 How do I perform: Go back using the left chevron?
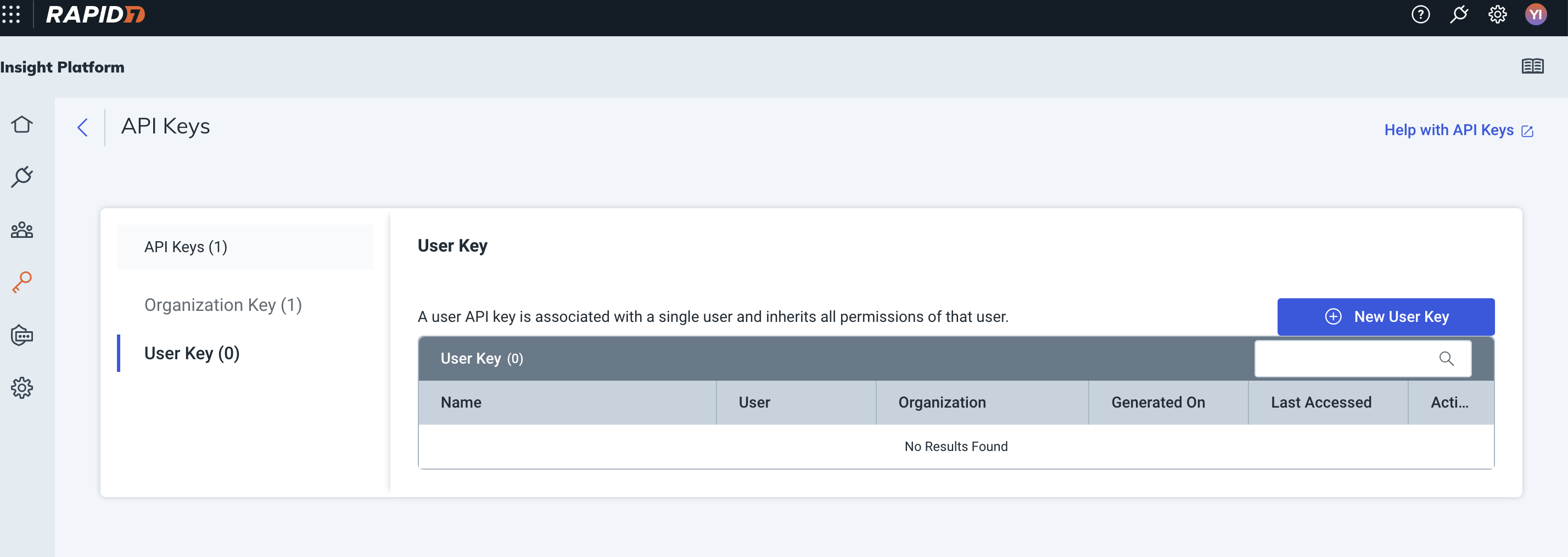coord(83,127)
